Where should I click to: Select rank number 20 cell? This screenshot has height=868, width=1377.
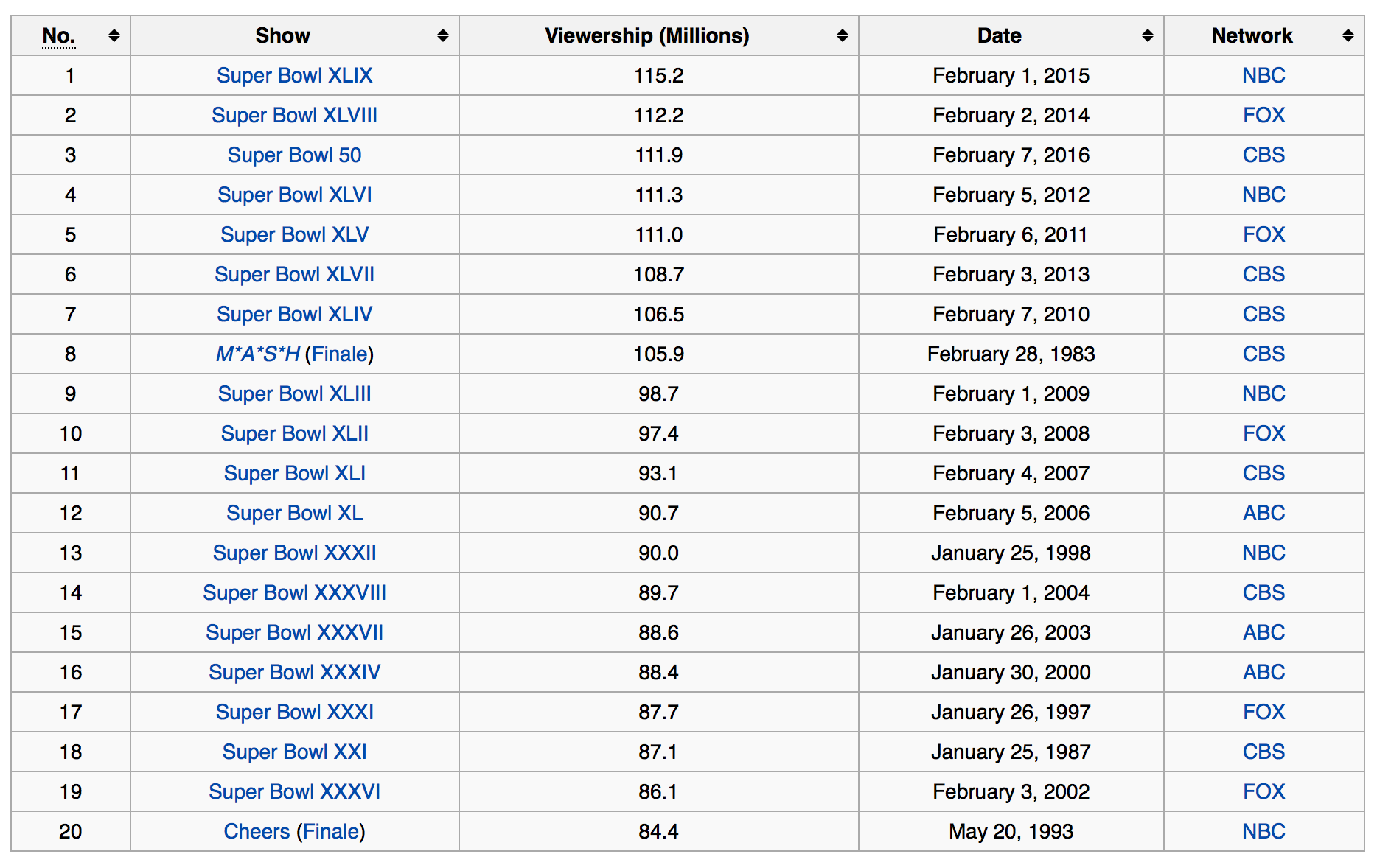pos(71,831)
